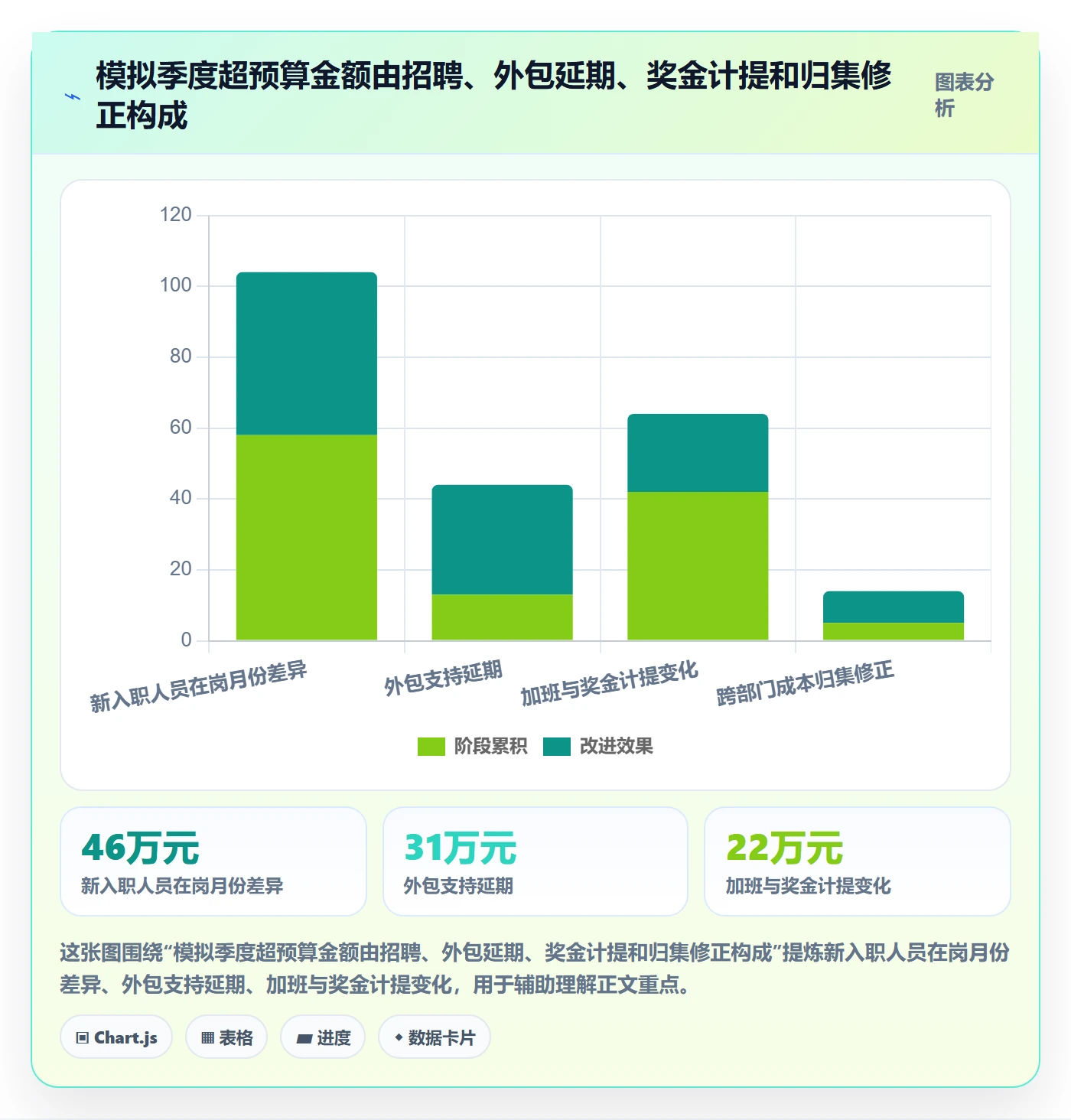Click the y-axis value 120
This screenshot has height=1120, width=1071.
[x=175, y=215]
